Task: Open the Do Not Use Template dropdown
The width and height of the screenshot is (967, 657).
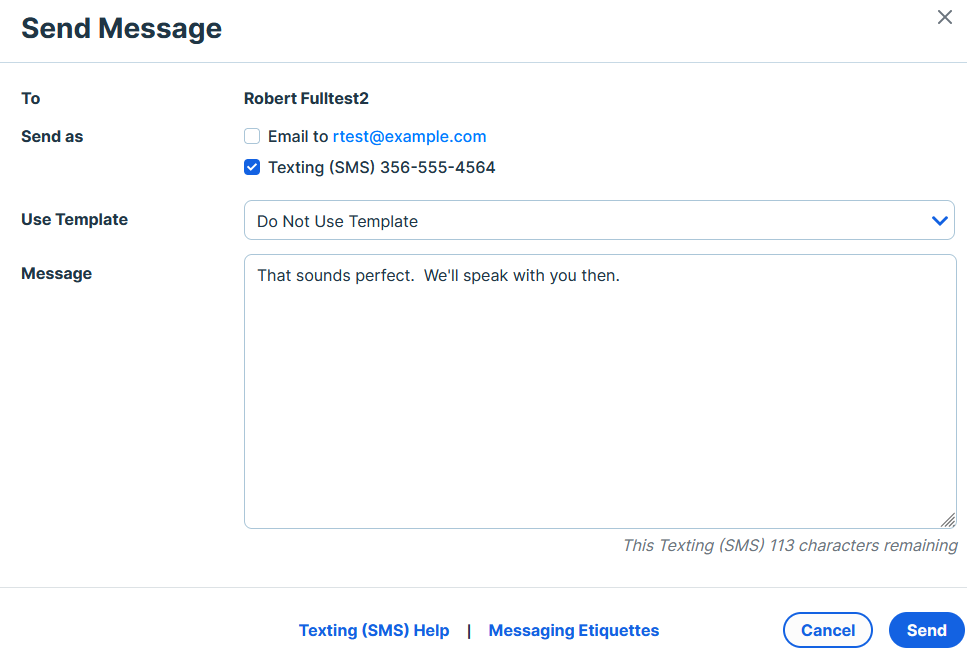Action: point(599,220)
